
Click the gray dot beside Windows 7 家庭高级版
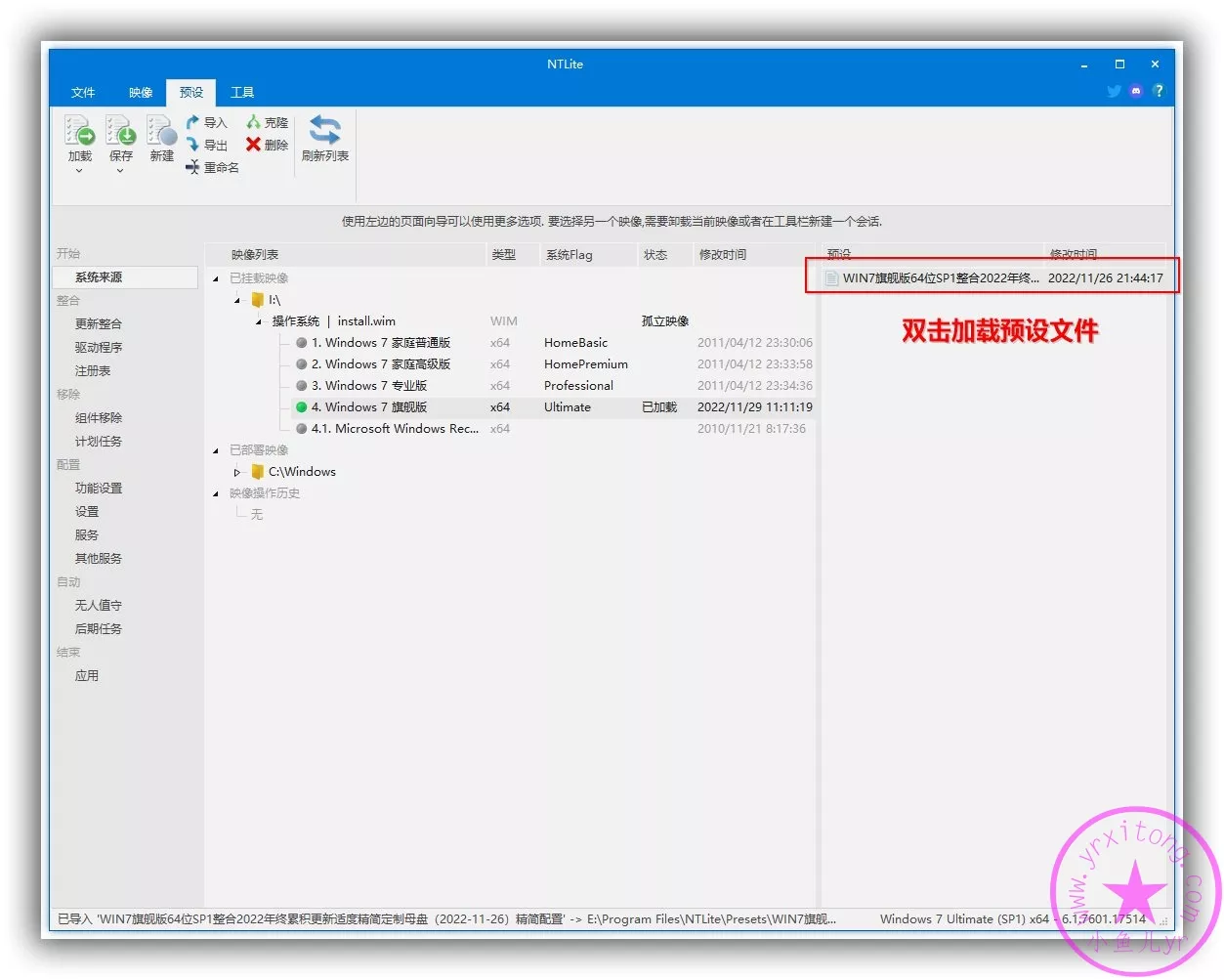pos(302,364)
